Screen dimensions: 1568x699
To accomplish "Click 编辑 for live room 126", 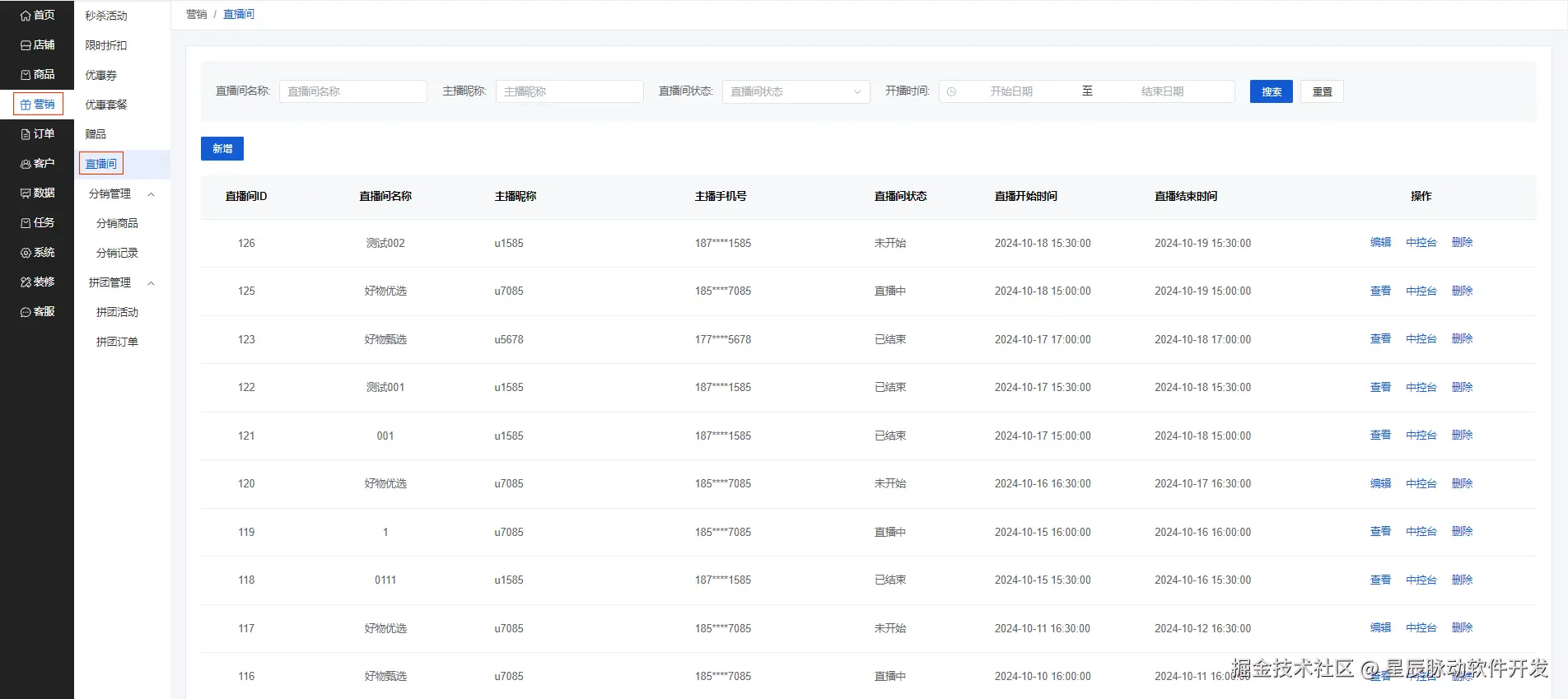I will 1380,242.
